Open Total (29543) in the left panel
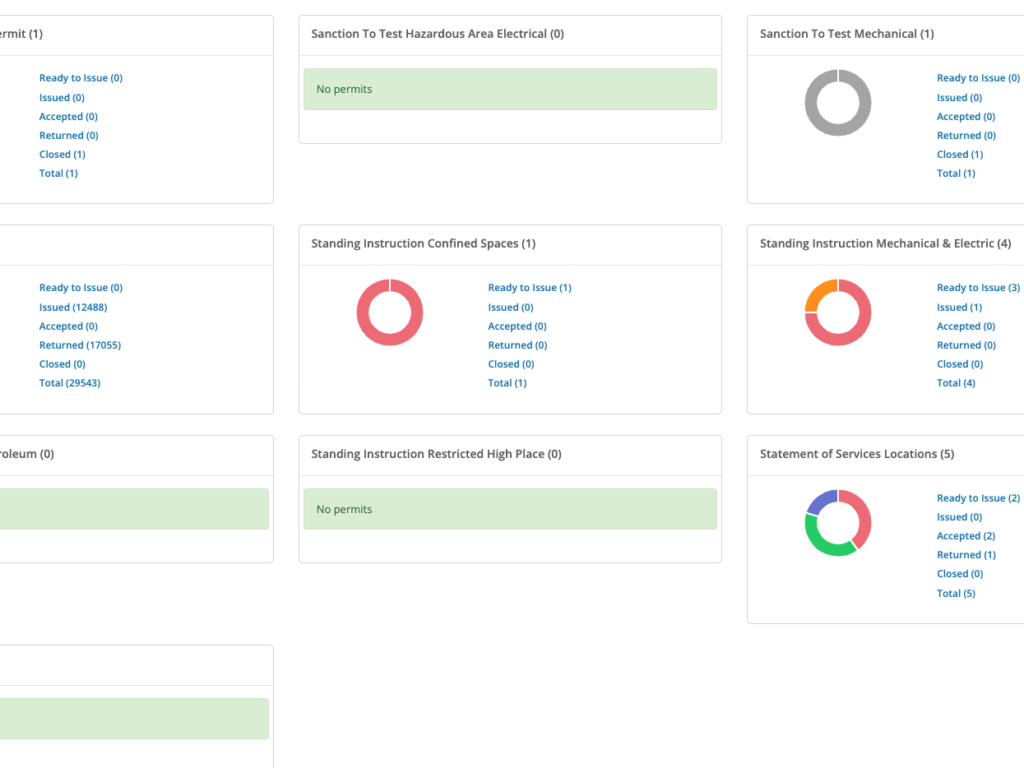 [x=69, y=382]
